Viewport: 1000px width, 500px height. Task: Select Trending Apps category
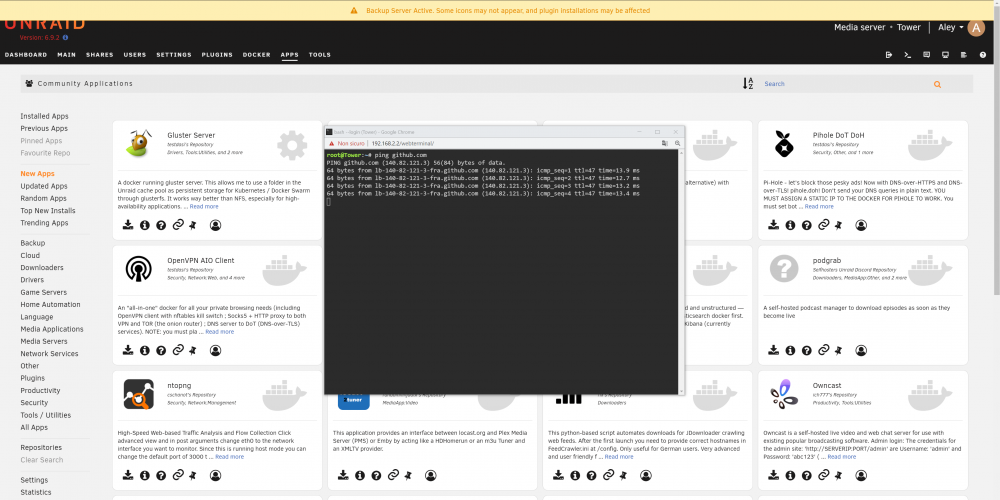44,223
